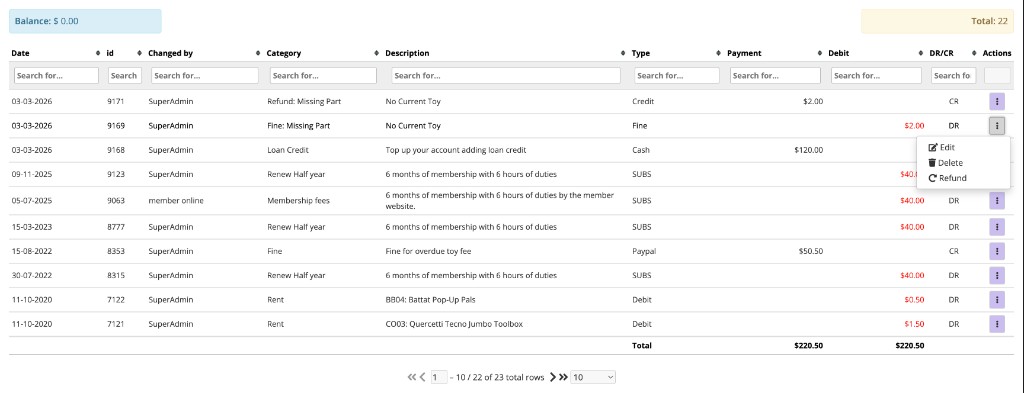This screenshot has width=1024, height=393.
Task: Go to next page of rows
Action: click(552, 377)
